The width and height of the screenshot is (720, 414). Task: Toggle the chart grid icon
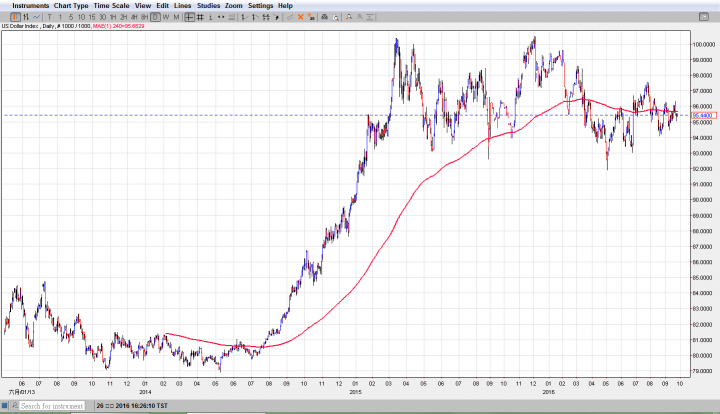200,17
